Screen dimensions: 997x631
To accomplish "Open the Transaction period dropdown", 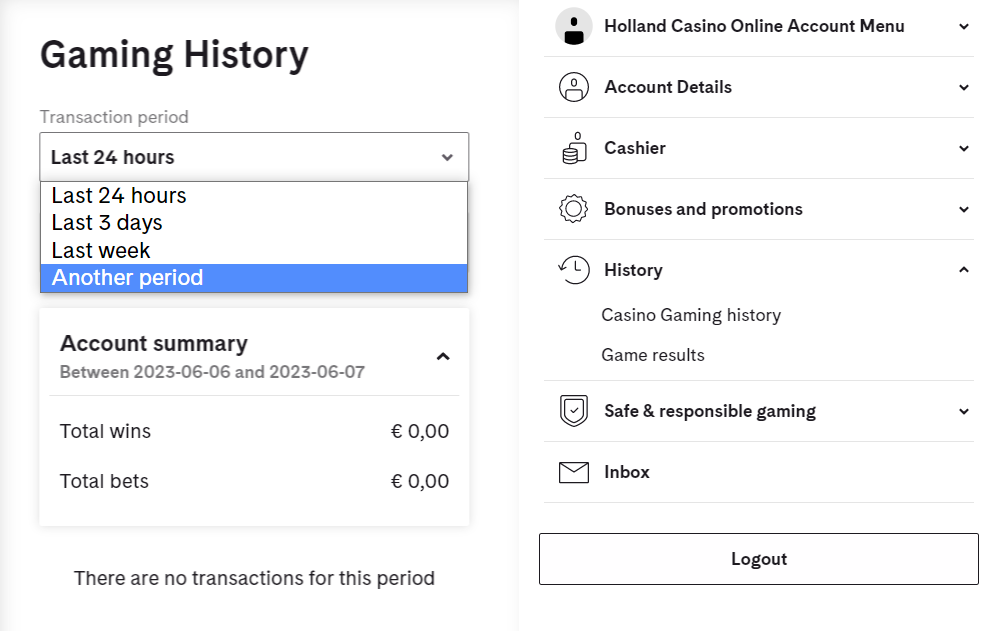I will click(x=254, y=157).
